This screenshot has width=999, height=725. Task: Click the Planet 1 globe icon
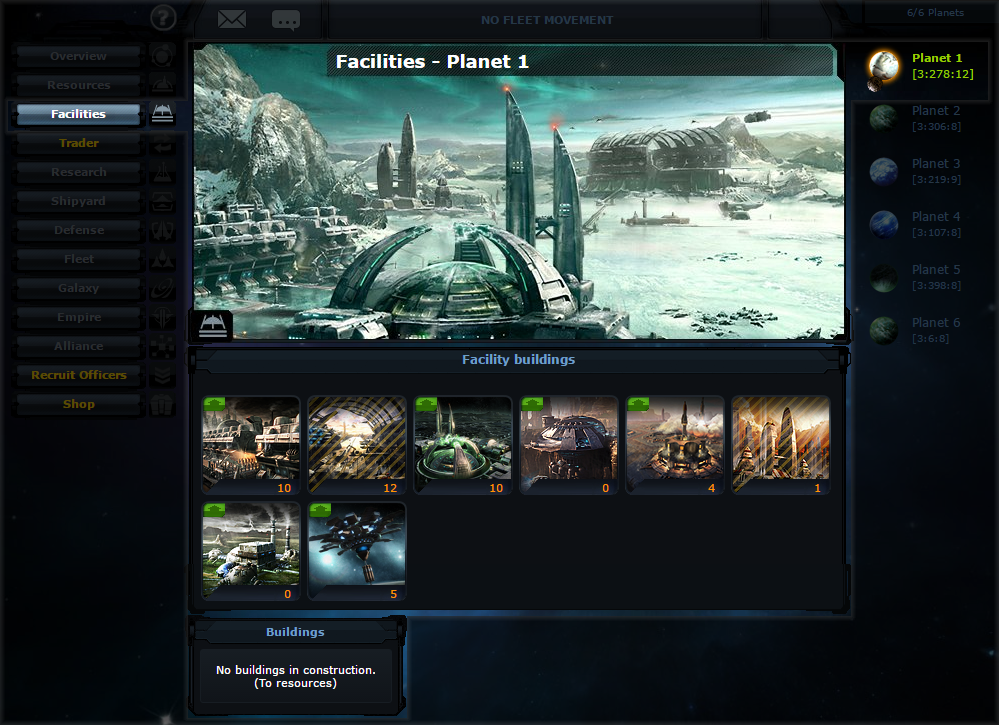pyautogui.click(x=884, y=64)
